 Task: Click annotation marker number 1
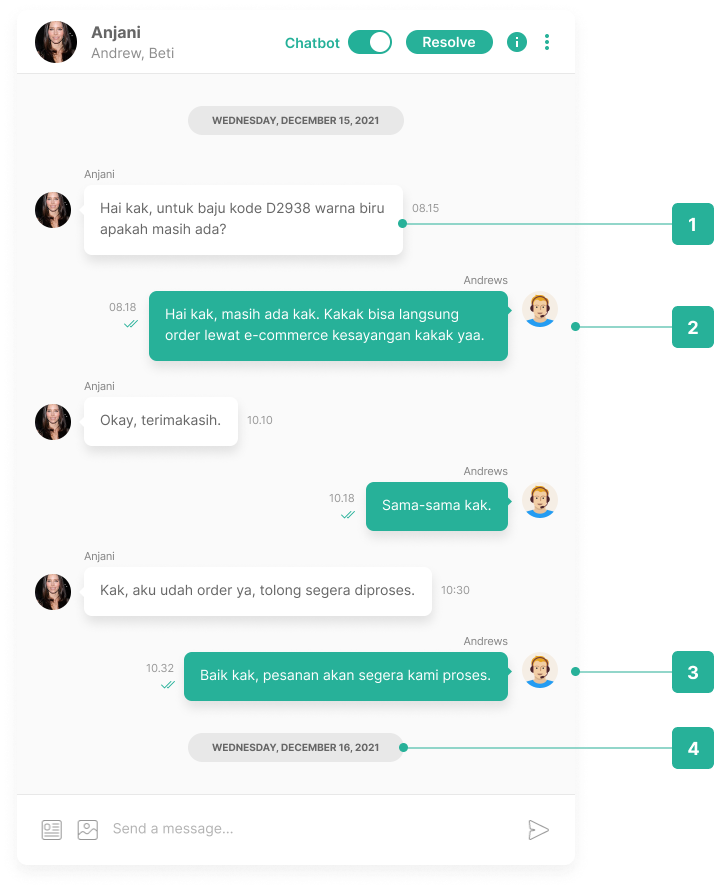[x=692, y=225]
